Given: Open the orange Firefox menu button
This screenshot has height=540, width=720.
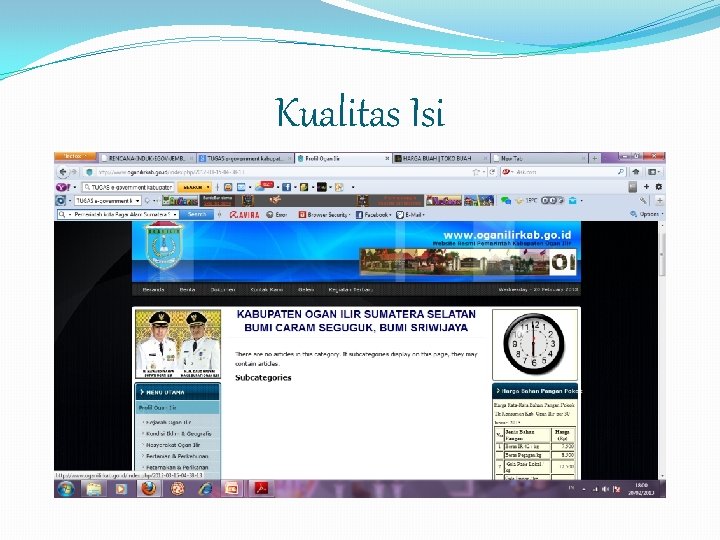Looking at the screenshot, I should pos(76,157).
